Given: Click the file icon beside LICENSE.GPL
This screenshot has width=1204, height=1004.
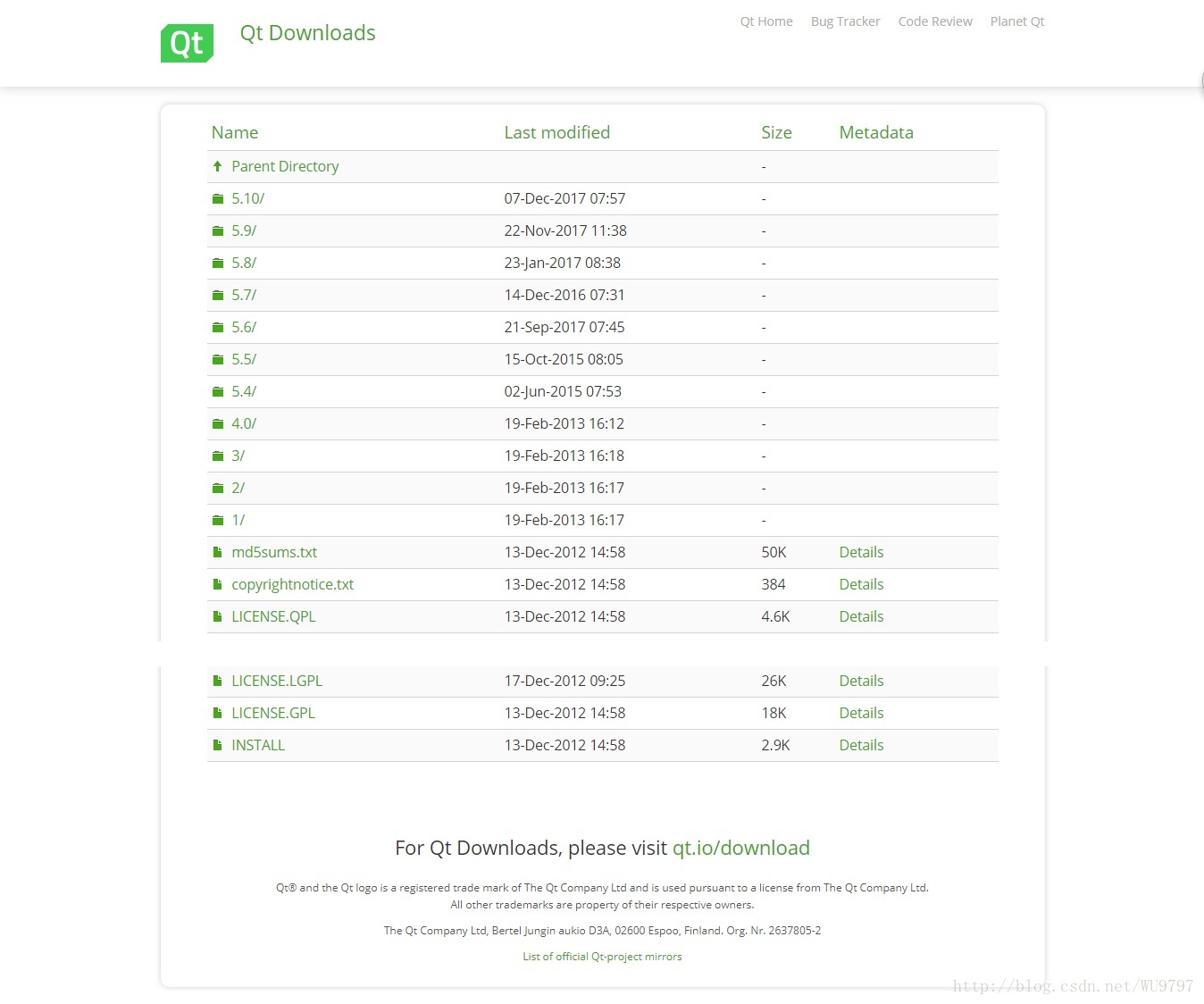Looking at the screenshot, I should pyautogui.click(x=217, y=713).
